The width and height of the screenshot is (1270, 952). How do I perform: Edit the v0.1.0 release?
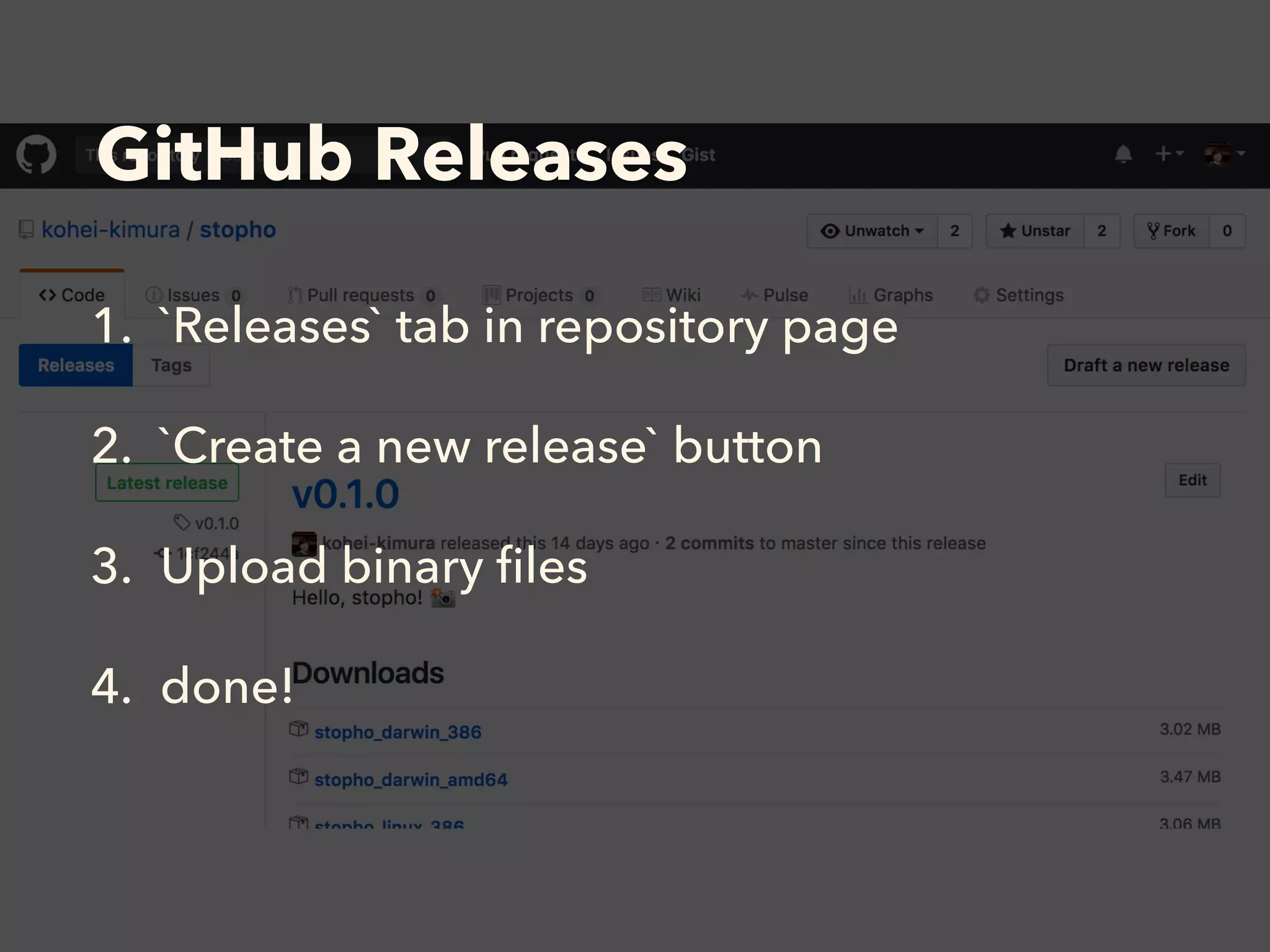point(1192,480)
